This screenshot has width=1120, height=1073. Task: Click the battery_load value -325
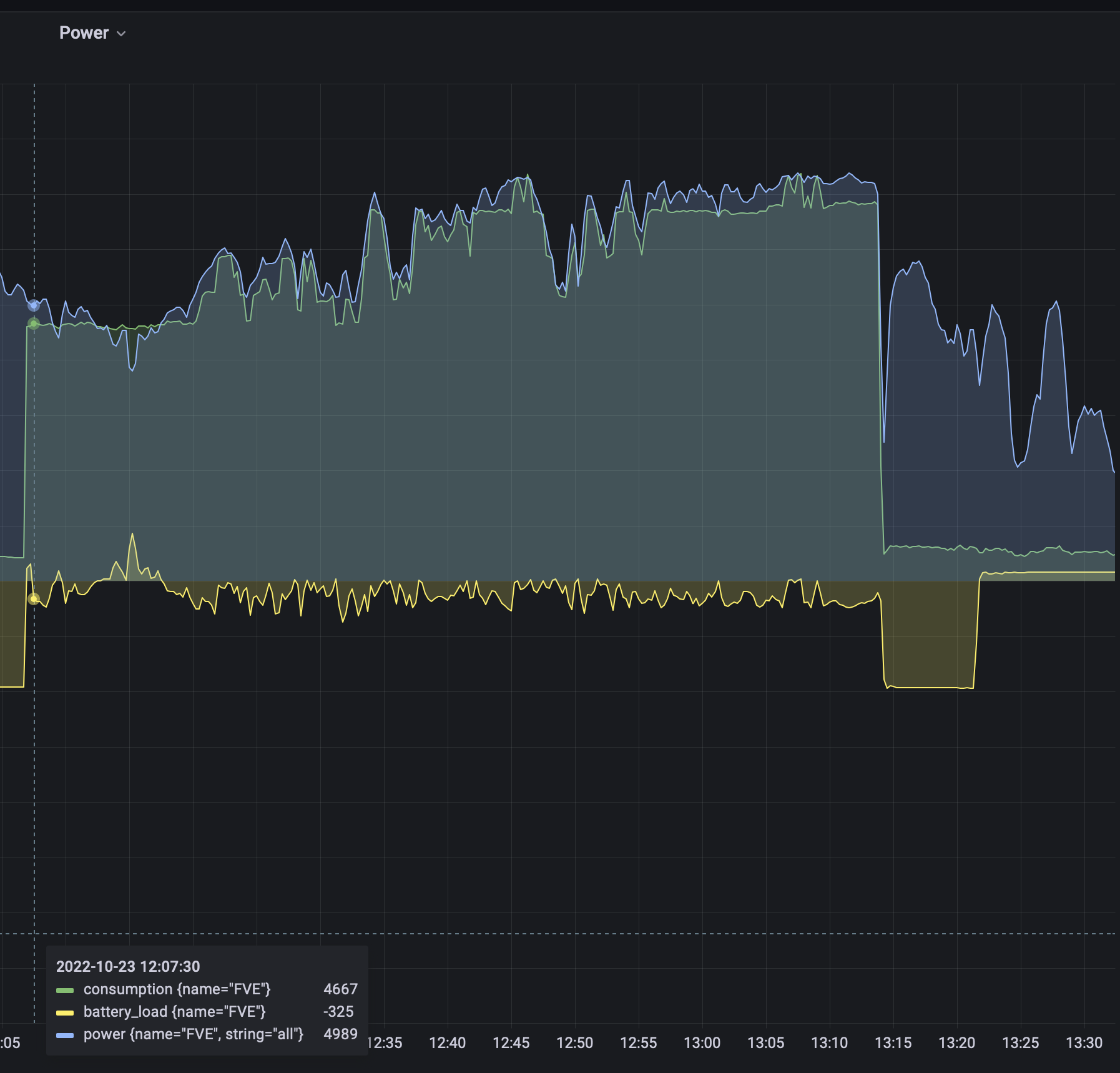[x=339, y=1012]
